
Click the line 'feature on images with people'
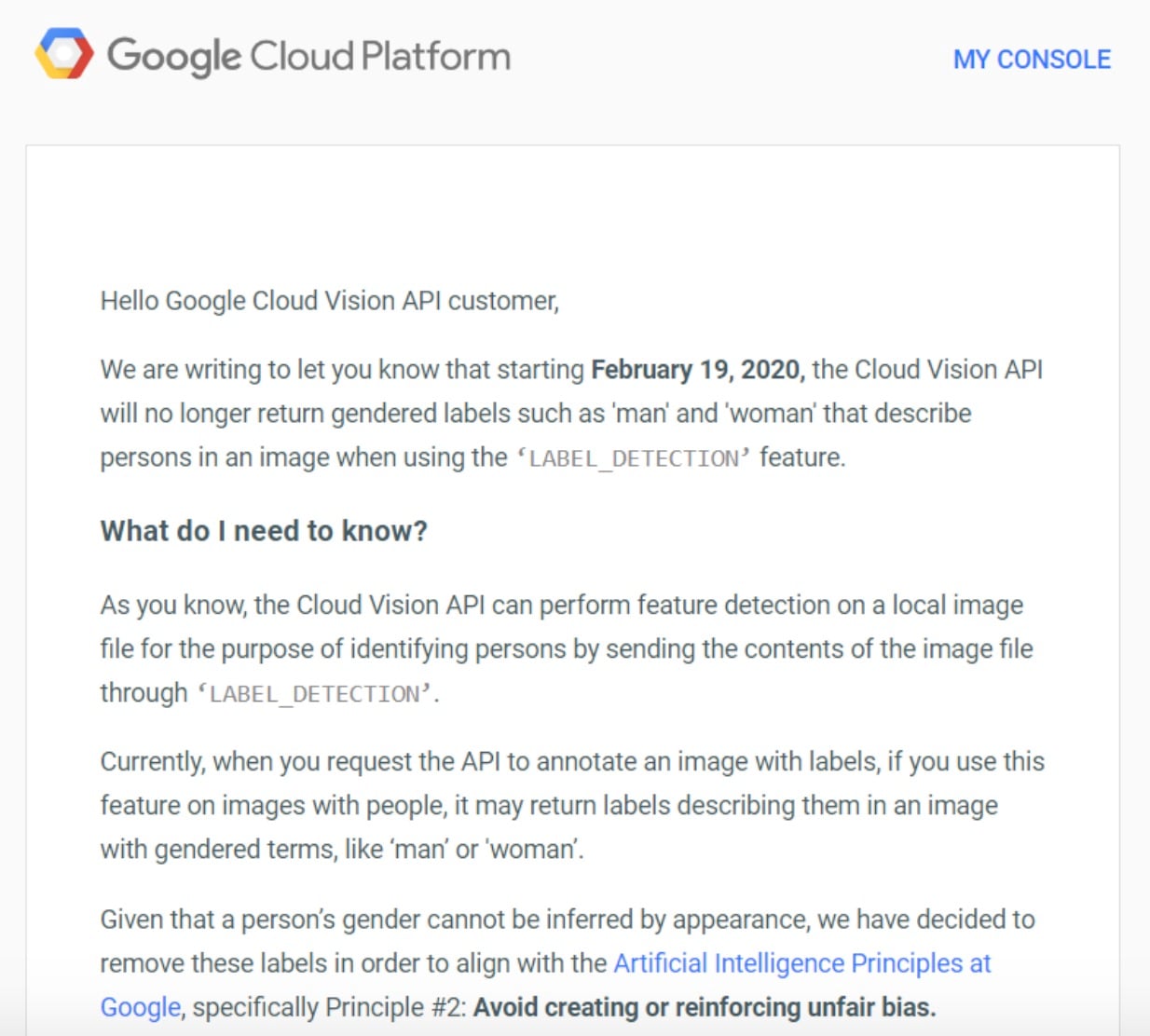tap(549, 805)
